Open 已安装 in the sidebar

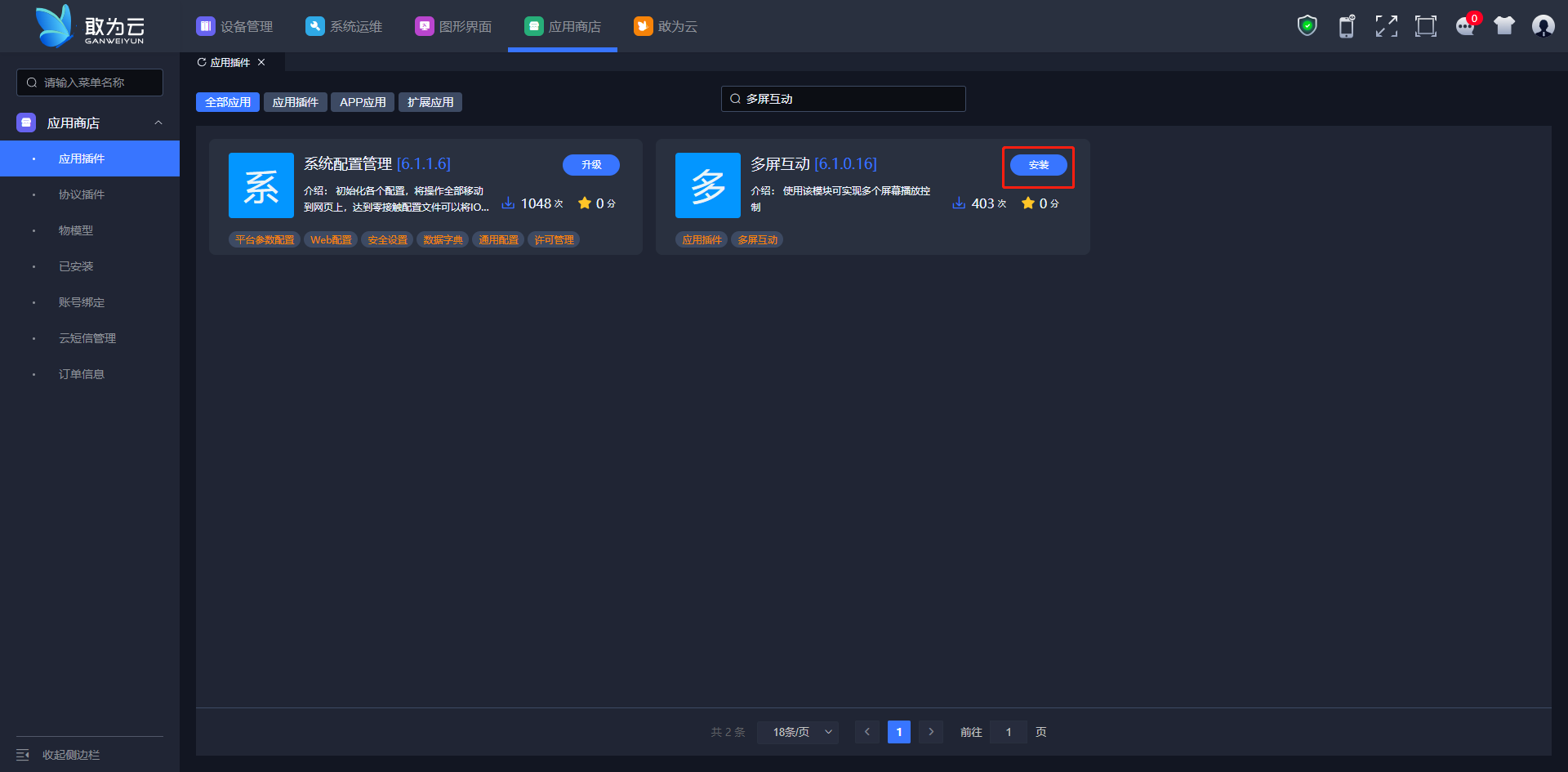pos(90,266)
